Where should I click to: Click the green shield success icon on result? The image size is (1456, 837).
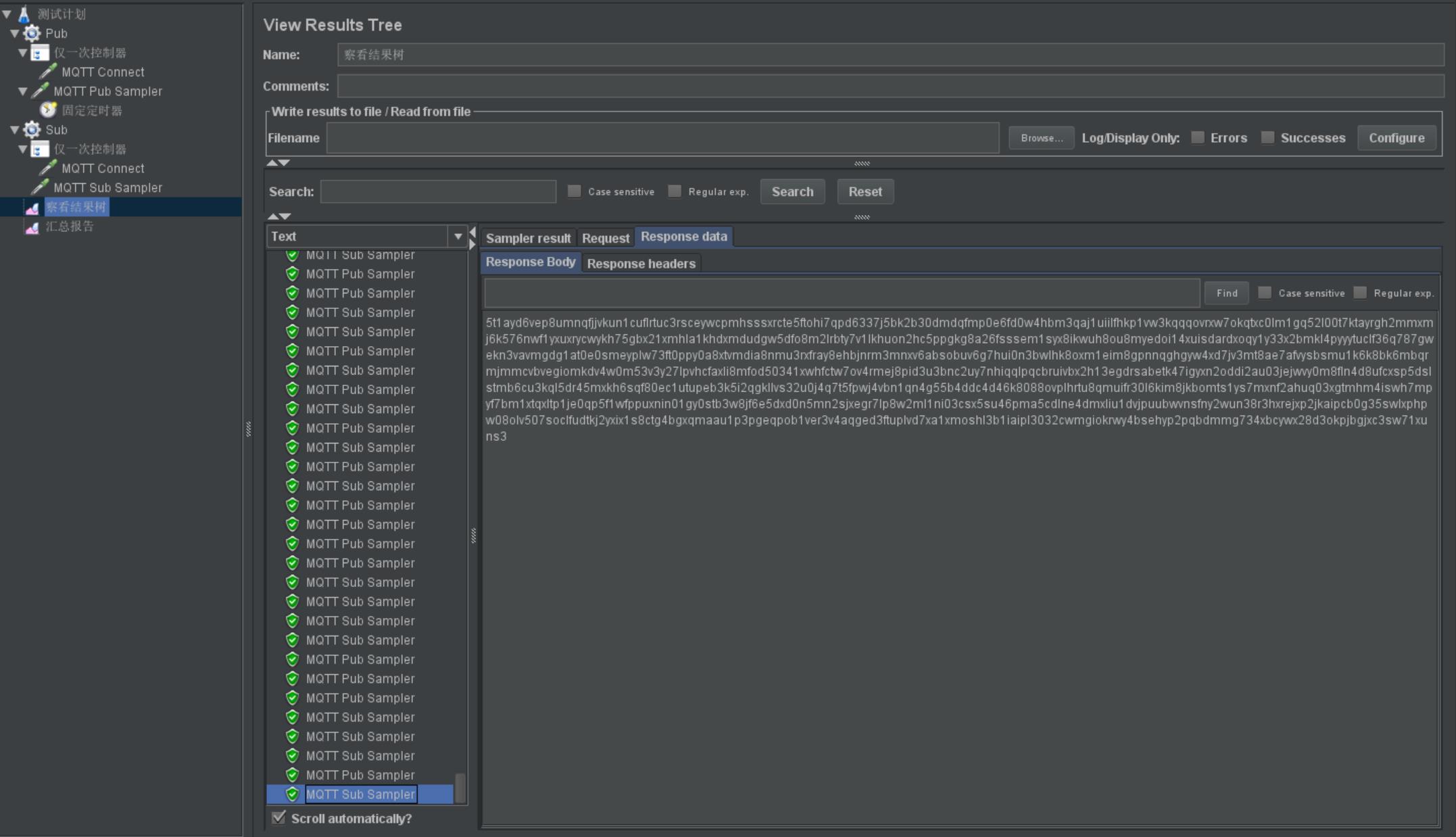[x=293, y=794]
